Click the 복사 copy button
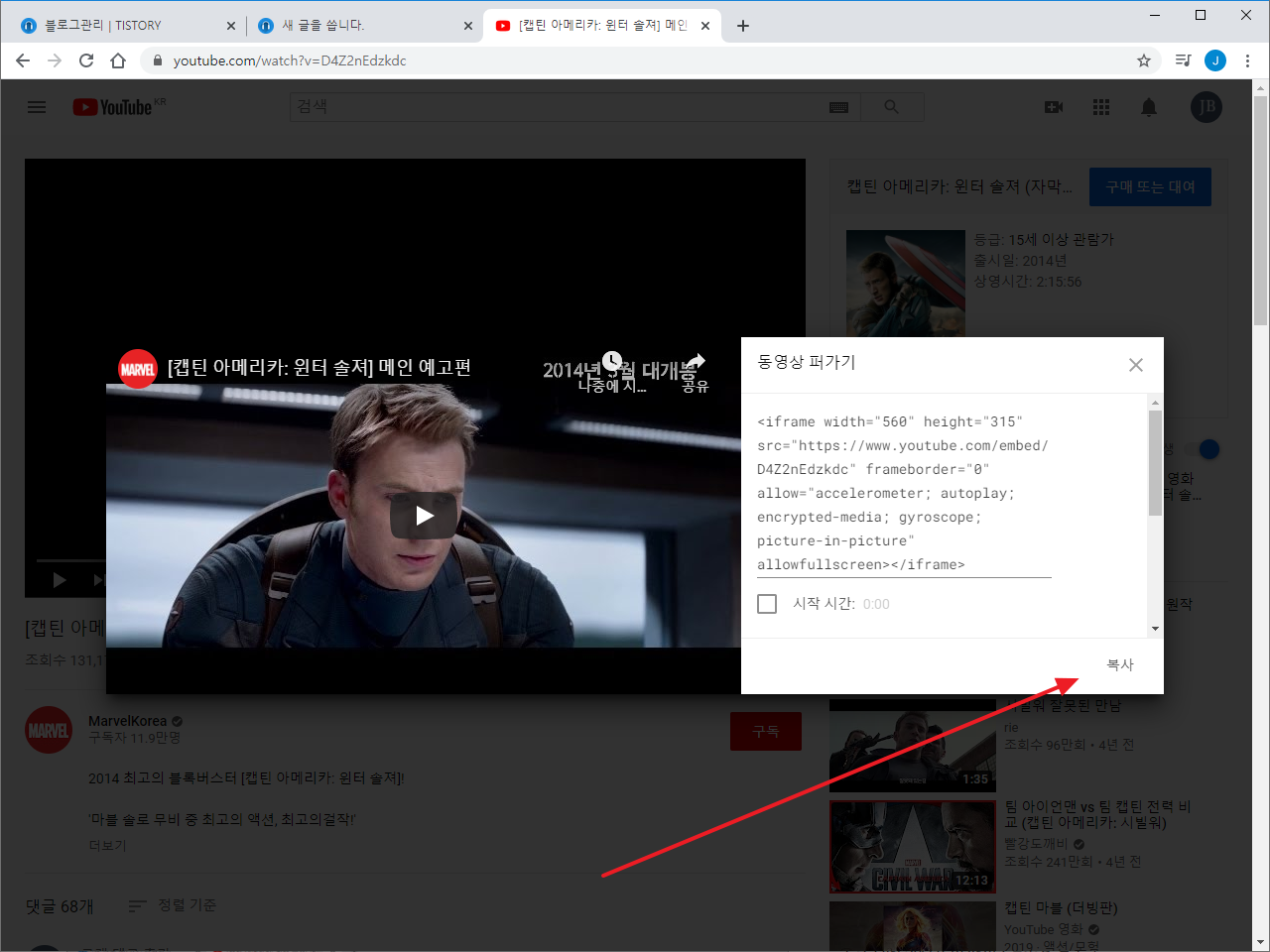The width and height of the screenshot is (1270, 952). 1120,664
